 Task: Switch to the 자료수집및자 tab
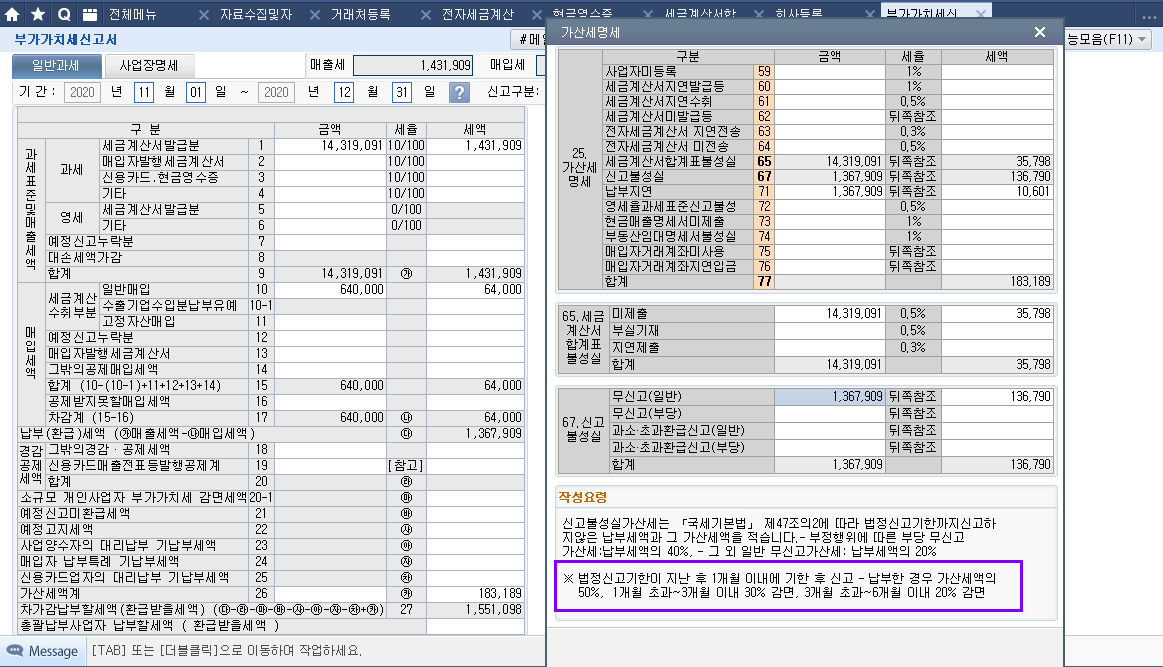256,14
